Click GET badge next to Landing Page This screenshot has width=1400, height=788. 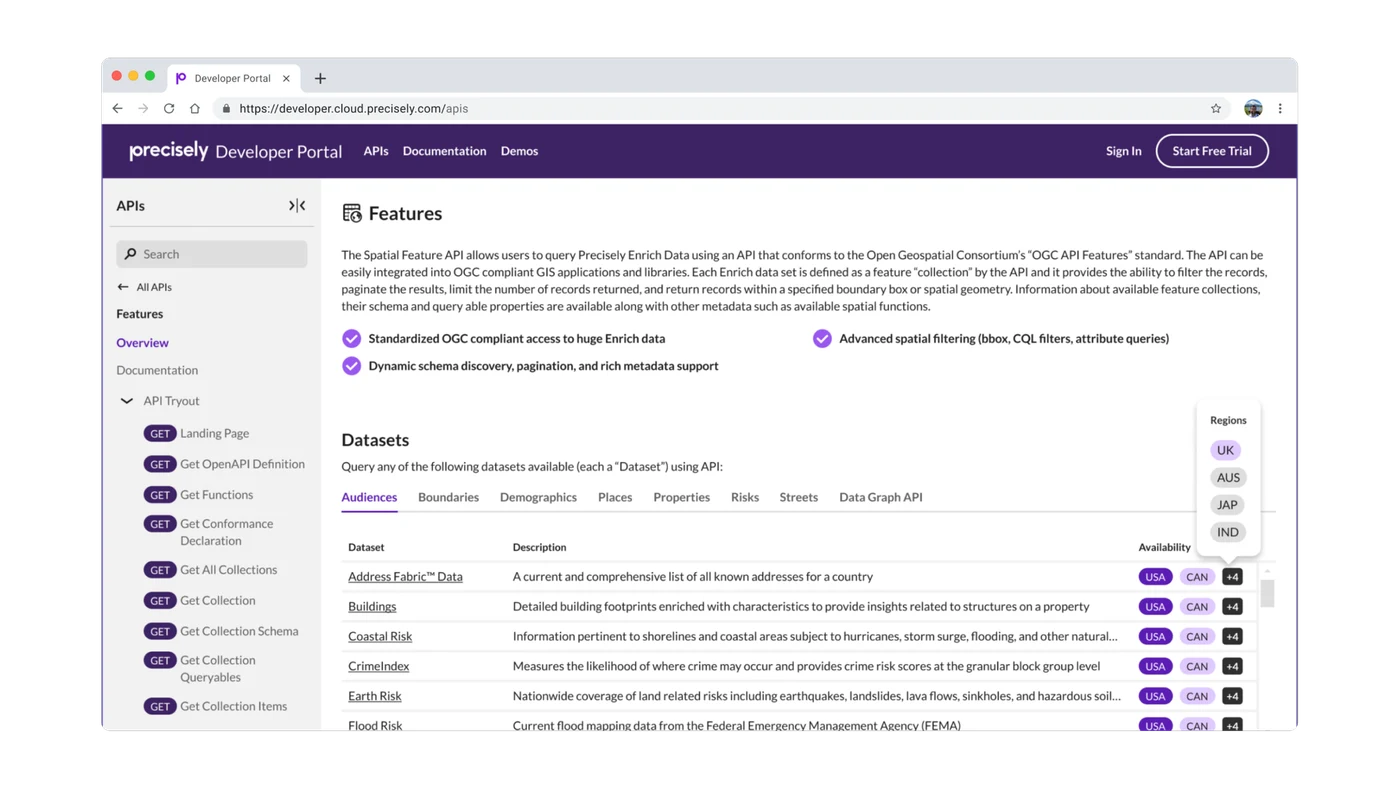pyautogui.click(x=160, y=433)
